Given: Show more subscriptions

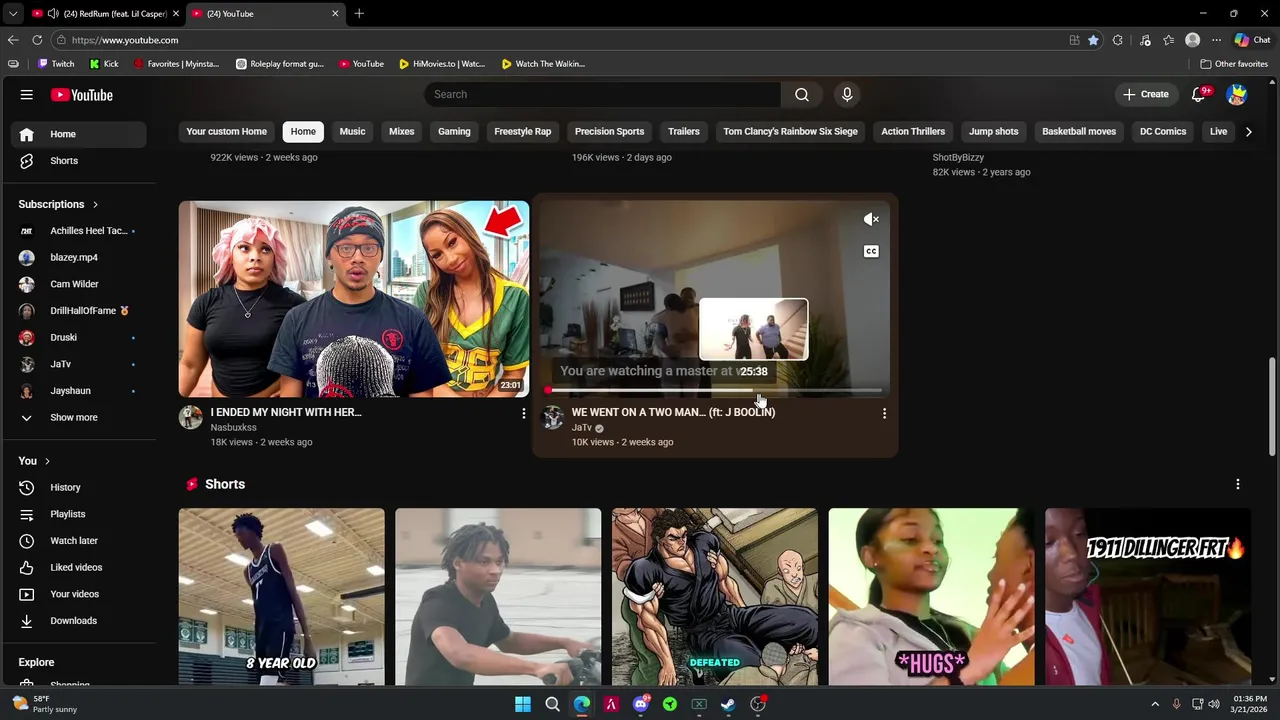Looking at the screenshot, I should click(x=80, y=417).
